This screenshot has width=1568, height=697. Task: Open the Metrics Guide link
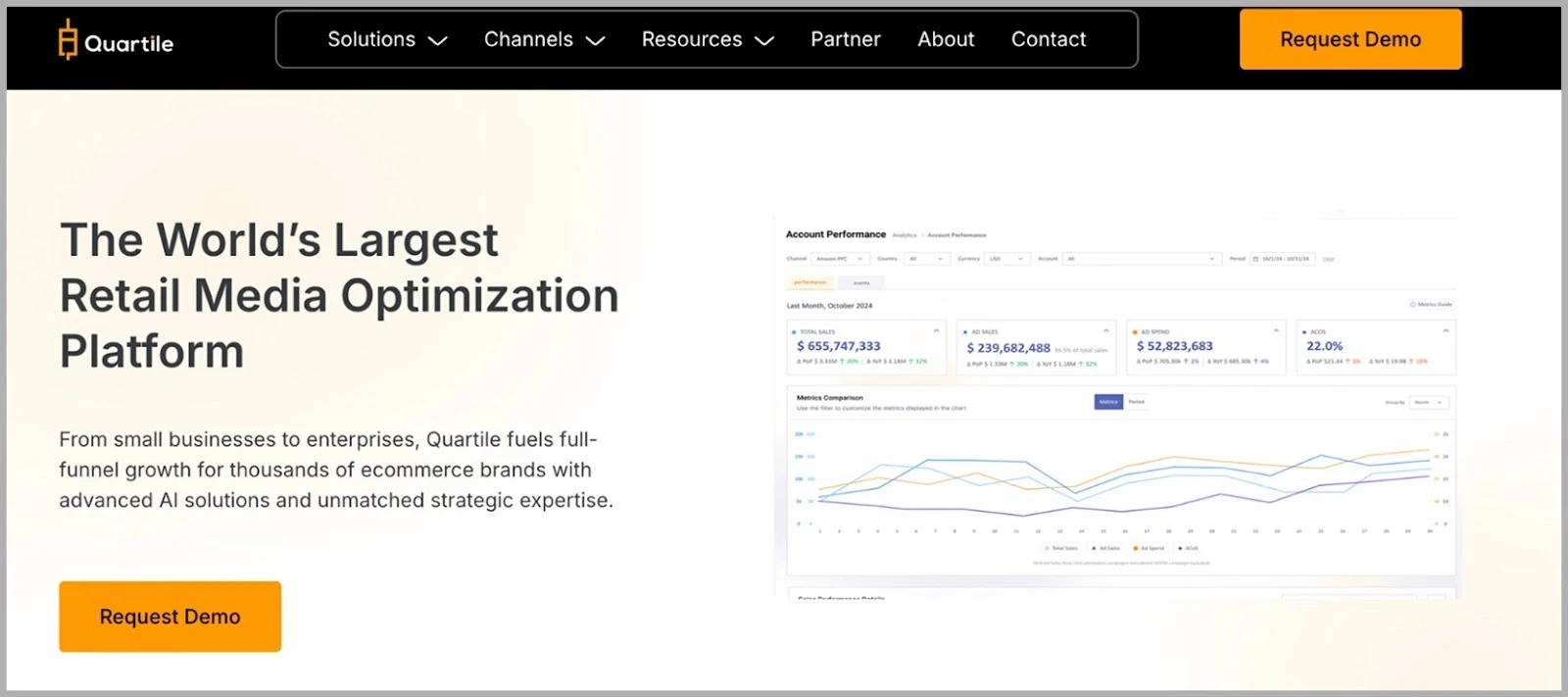tap(1431, 305)
